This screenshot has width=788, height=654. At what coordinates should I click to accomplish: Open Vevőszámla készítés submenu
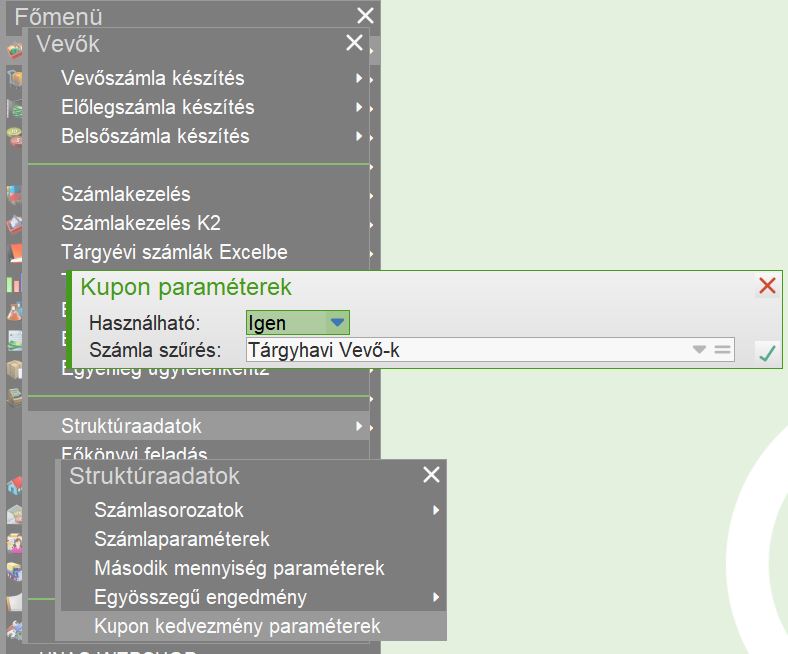click(199, 78)
